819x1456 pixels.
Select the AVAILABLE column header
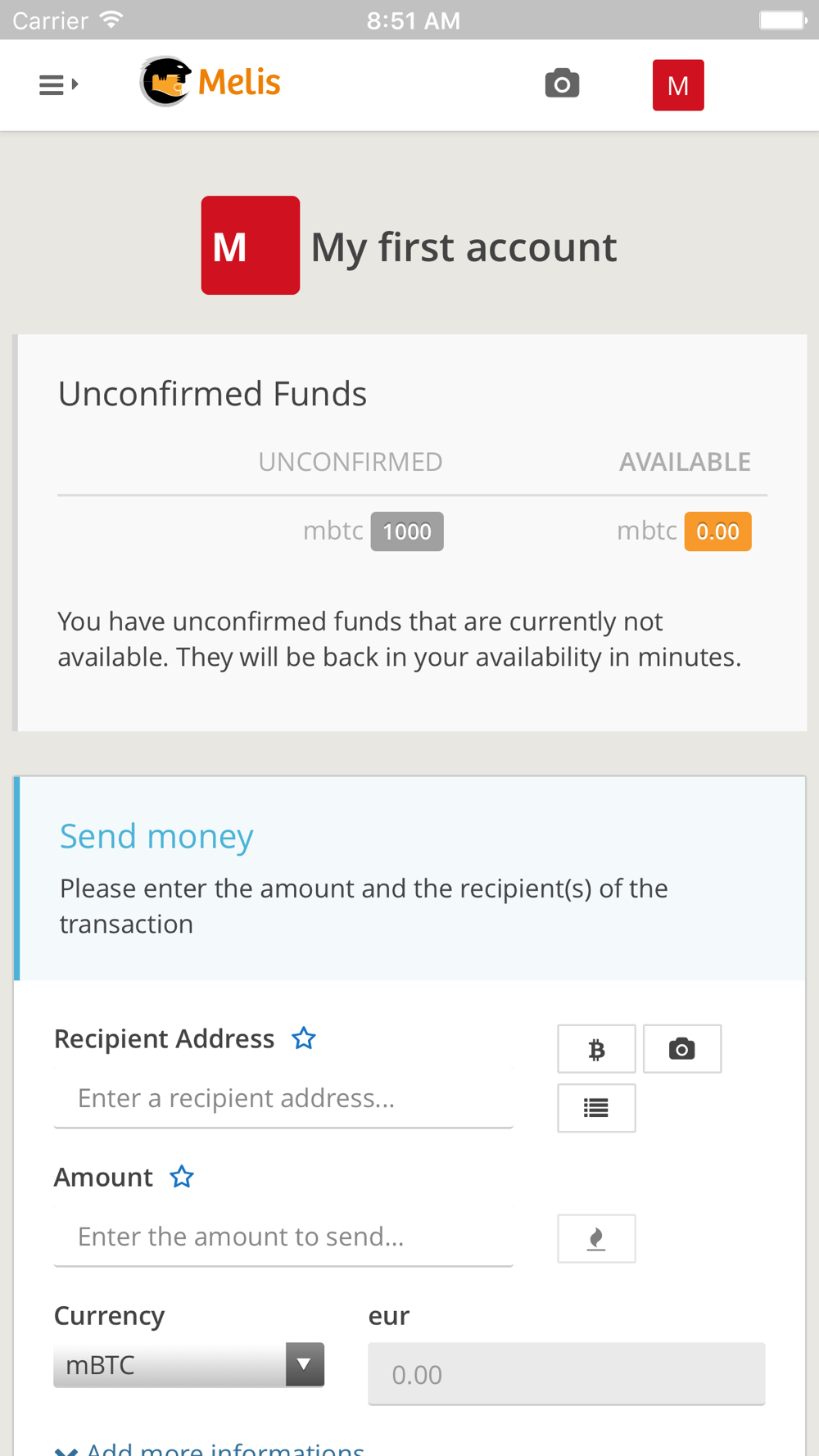click(685, 462)
